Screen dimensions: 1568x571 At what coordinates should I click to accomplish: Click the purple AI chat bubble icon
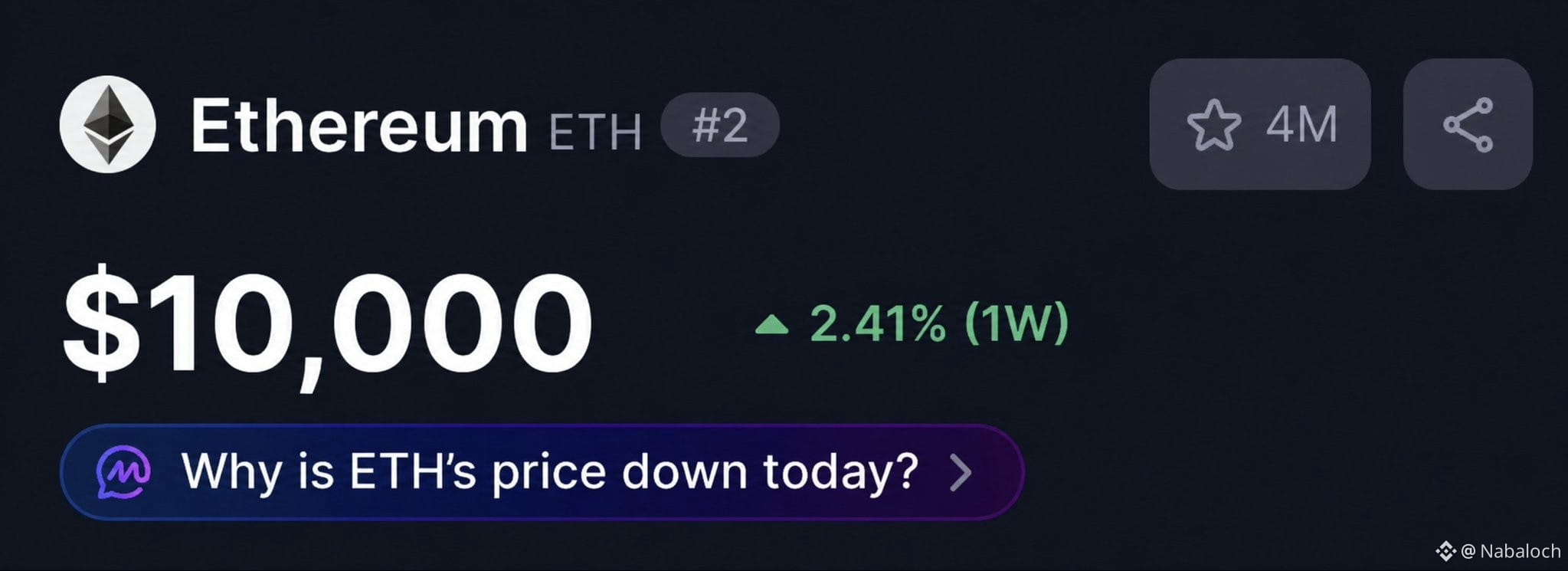pyautogui.click(x=123, y=472)
